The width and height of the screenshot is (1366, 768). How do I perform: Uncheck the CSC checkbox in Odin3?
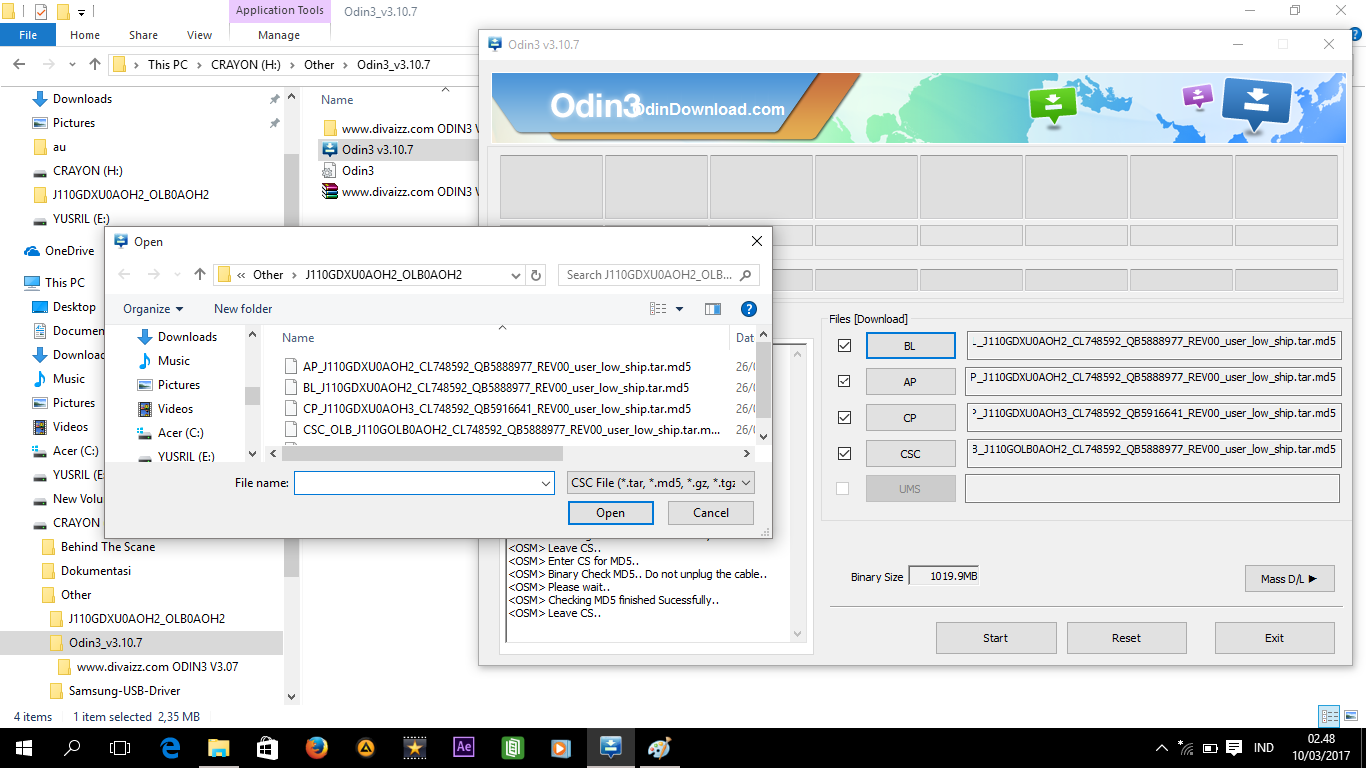pos(845,453)
